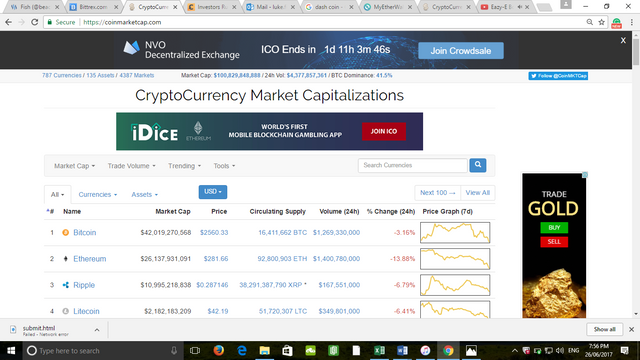The height and width of the screenshot is (360, 640).
Task: Switch to the Mail - luke tab
Action: [x=271, y=7]
